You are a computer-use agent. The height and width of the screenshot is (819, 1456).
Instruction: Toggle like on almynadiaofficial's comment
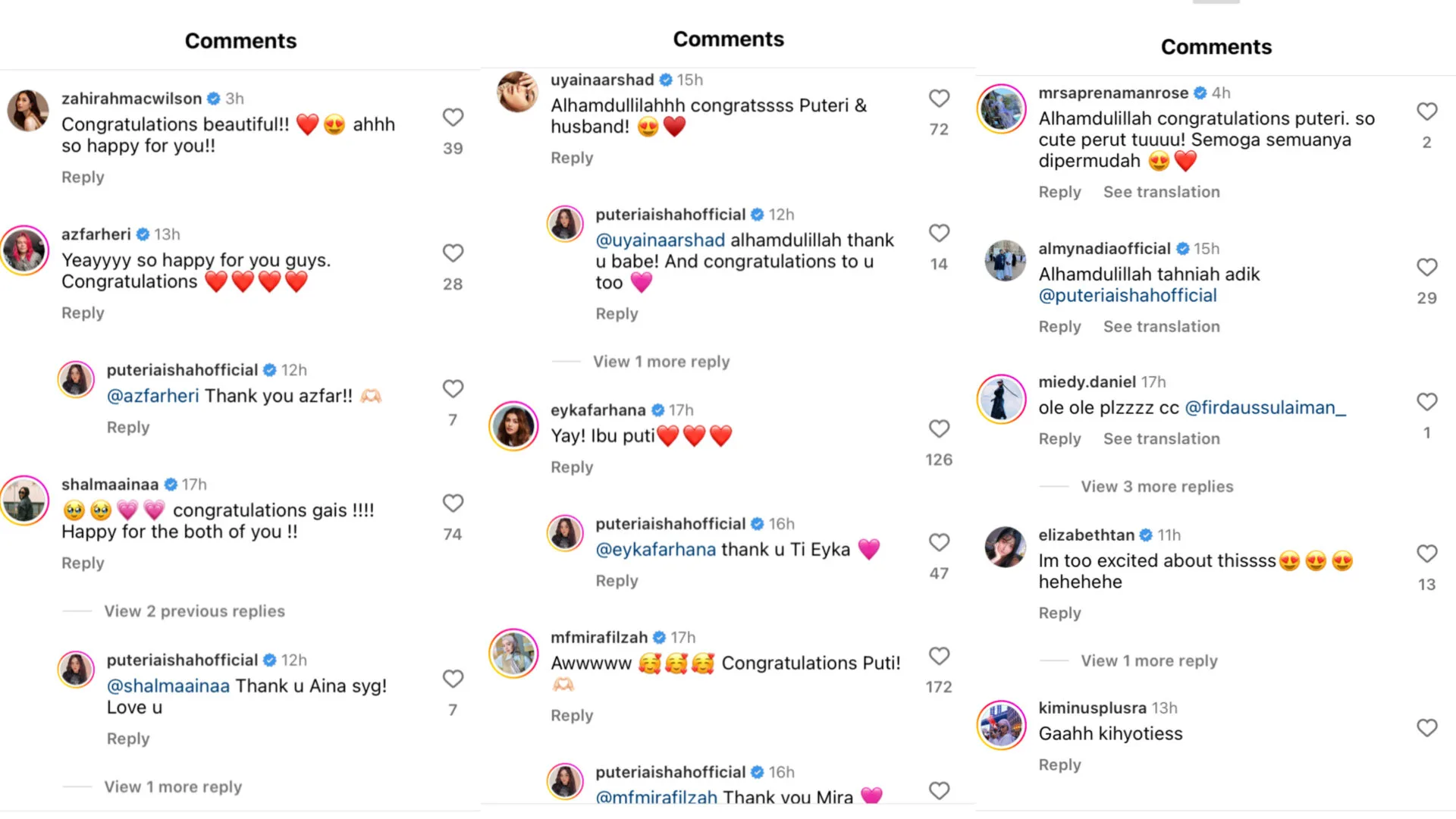1426,267
